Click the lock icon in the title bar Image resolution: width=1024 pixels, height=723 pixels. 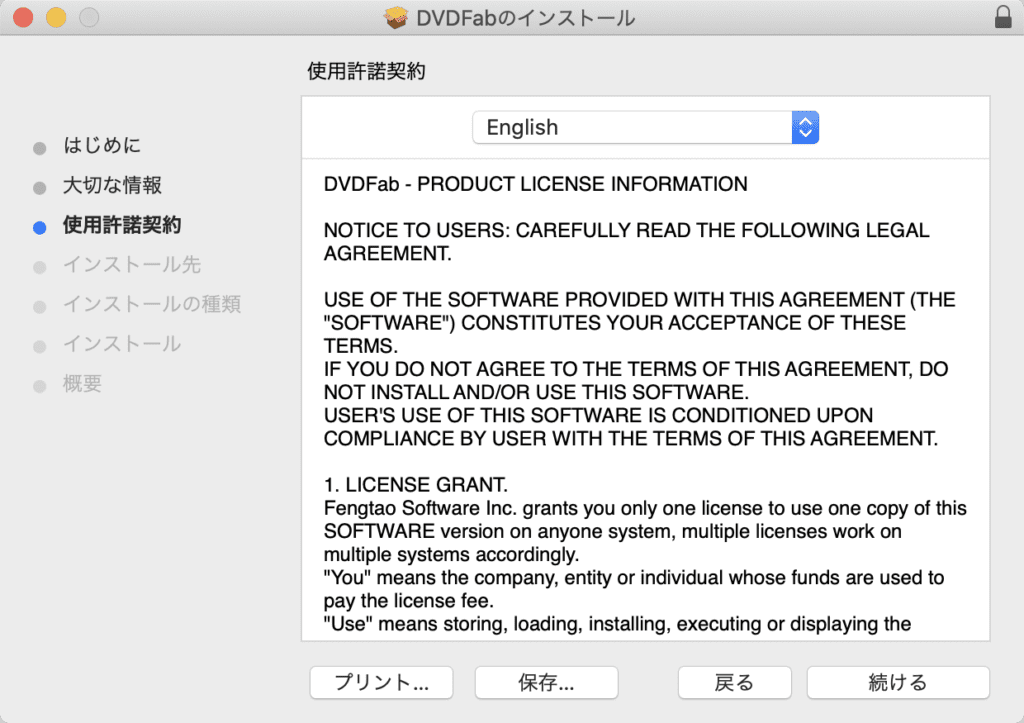[x=1003, y=17]
